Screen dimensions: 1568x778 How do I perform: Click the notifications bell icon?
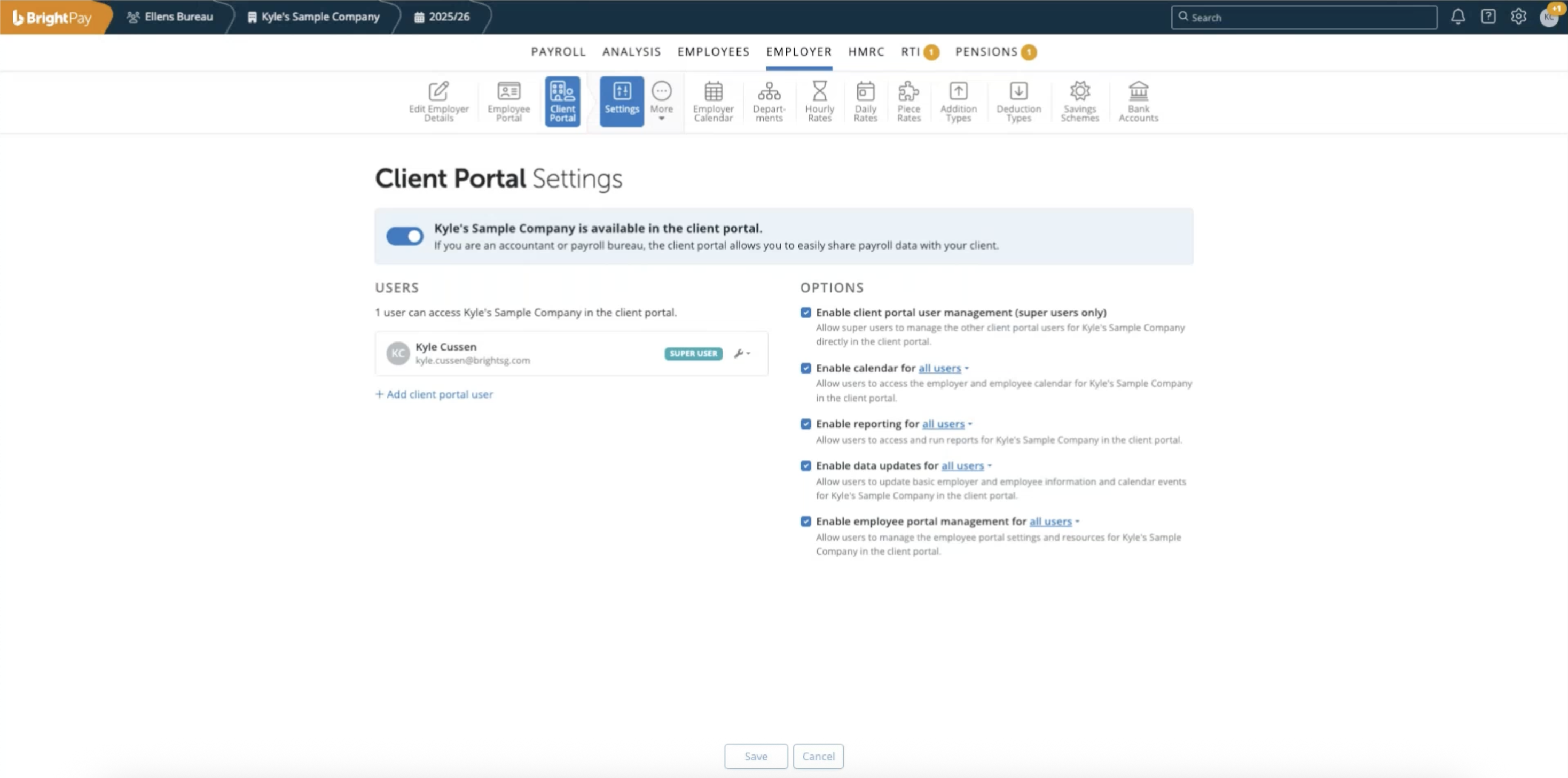1457,17
